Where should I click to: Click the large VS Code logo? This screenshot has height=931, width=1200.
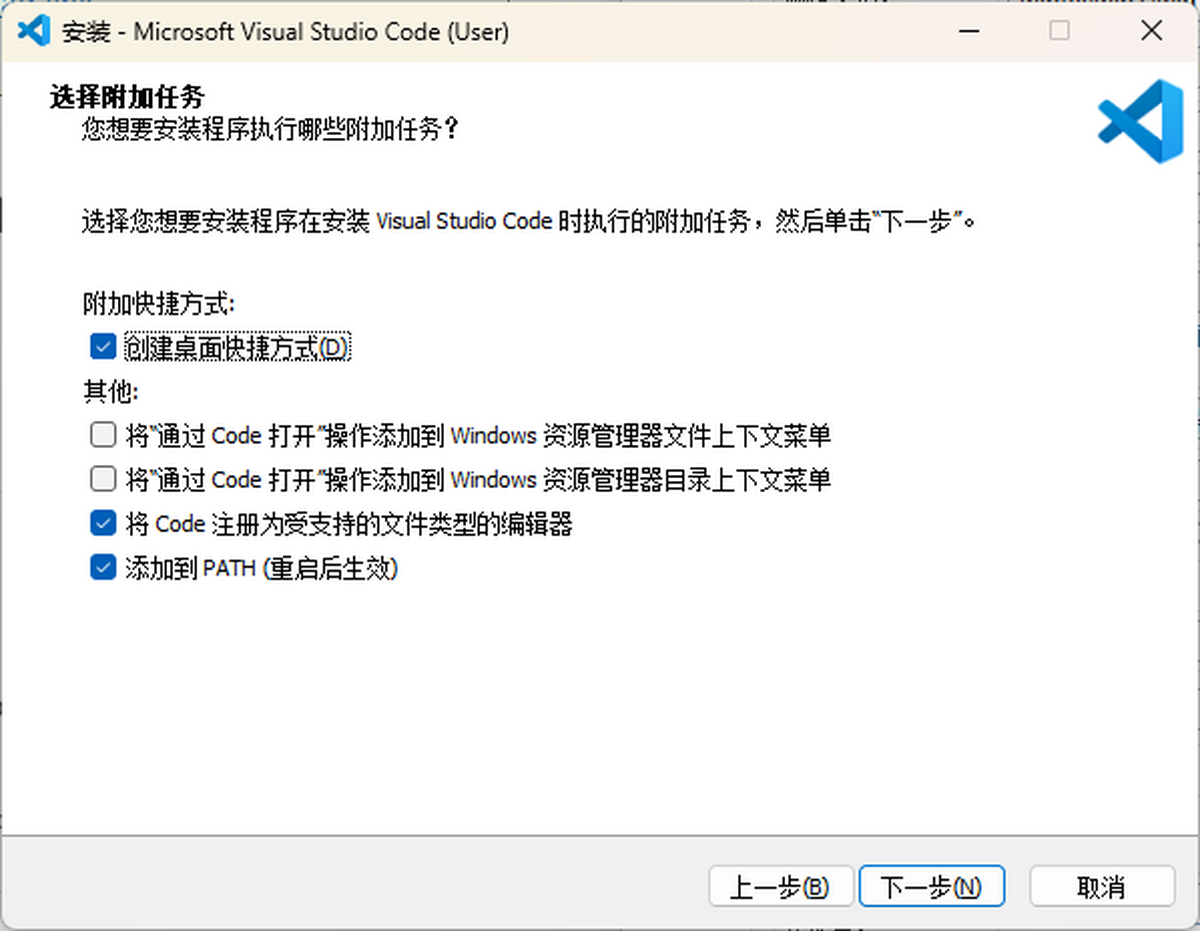[1138, 120]
